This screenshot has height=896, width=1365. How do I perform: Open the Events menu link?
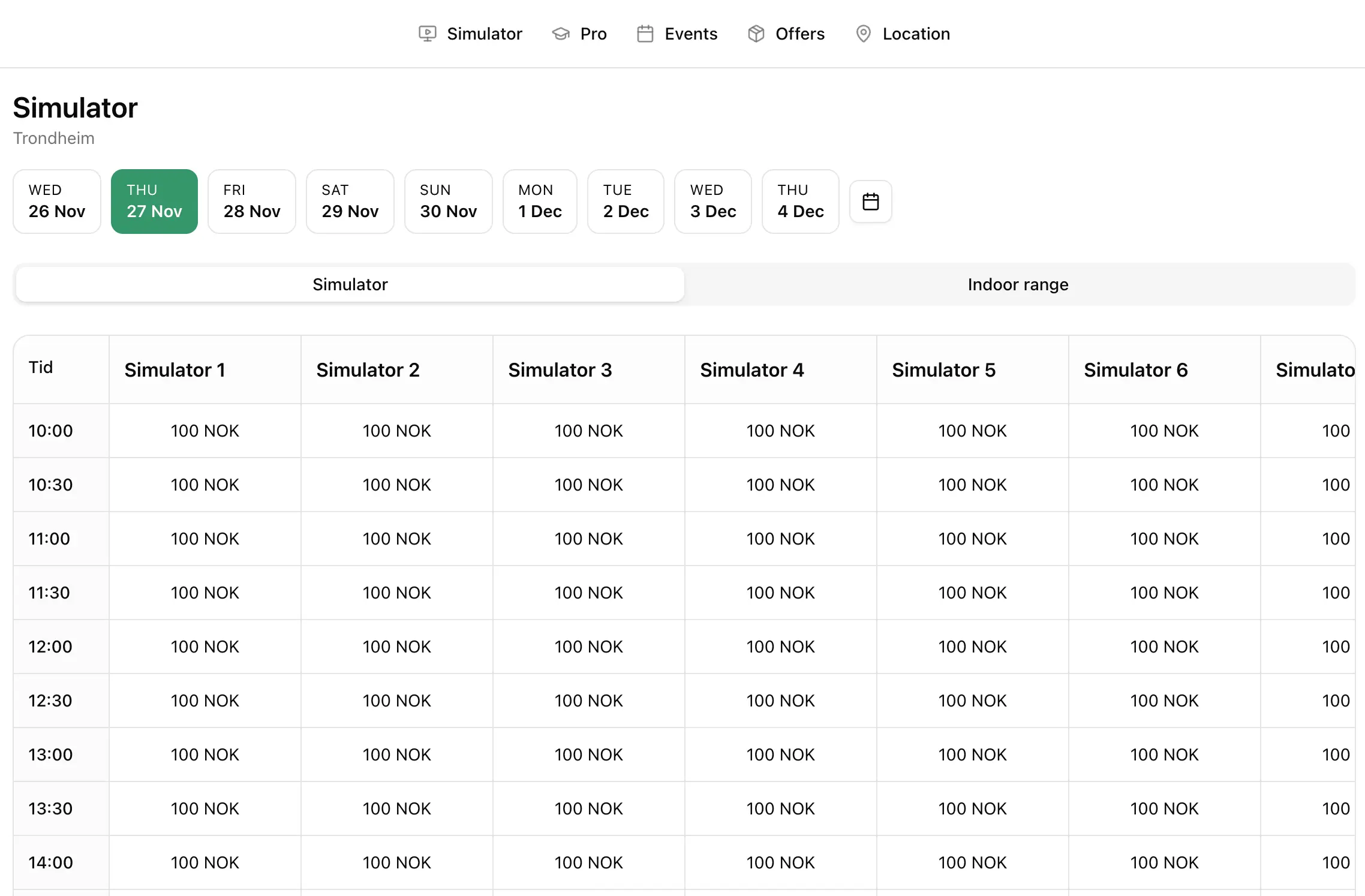pyautogui.click(x=690, y=34)
